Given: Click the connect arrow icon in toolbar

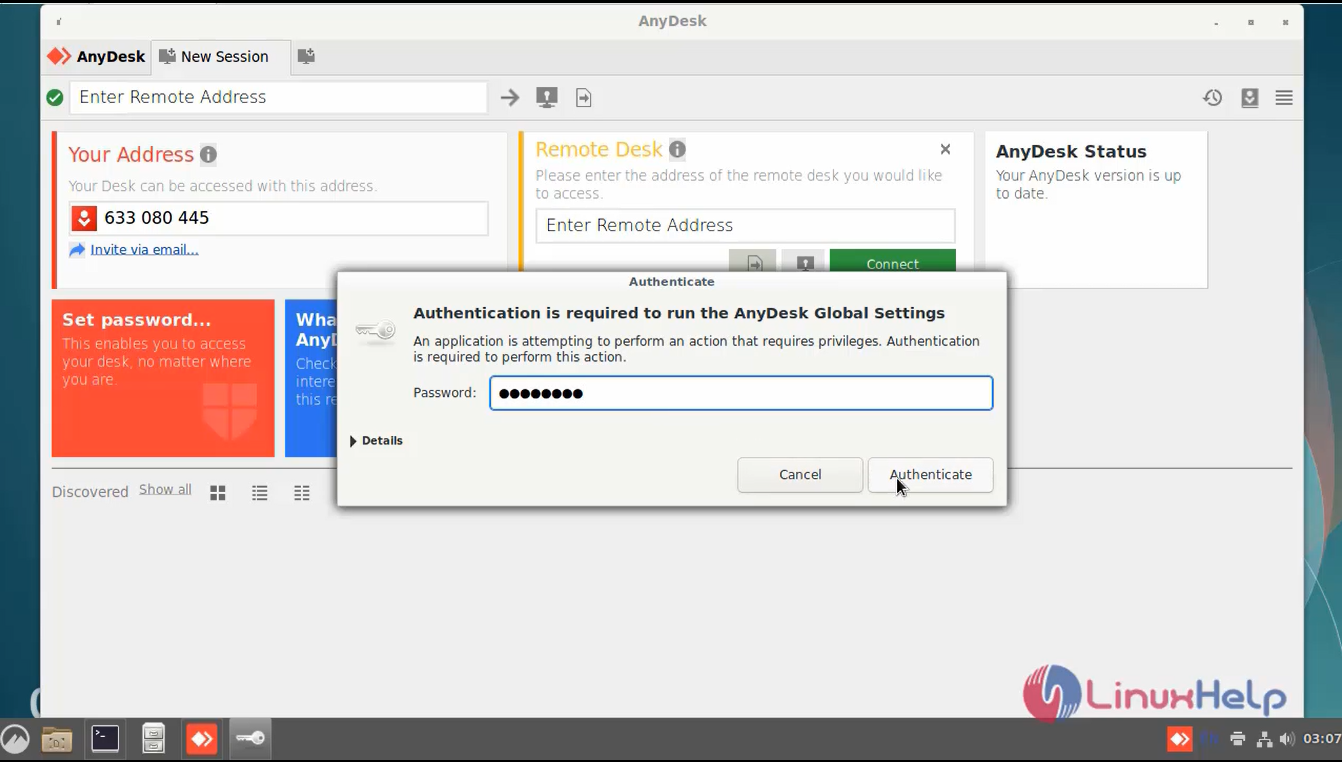Looking at the screenshot, I should (510, 97).
